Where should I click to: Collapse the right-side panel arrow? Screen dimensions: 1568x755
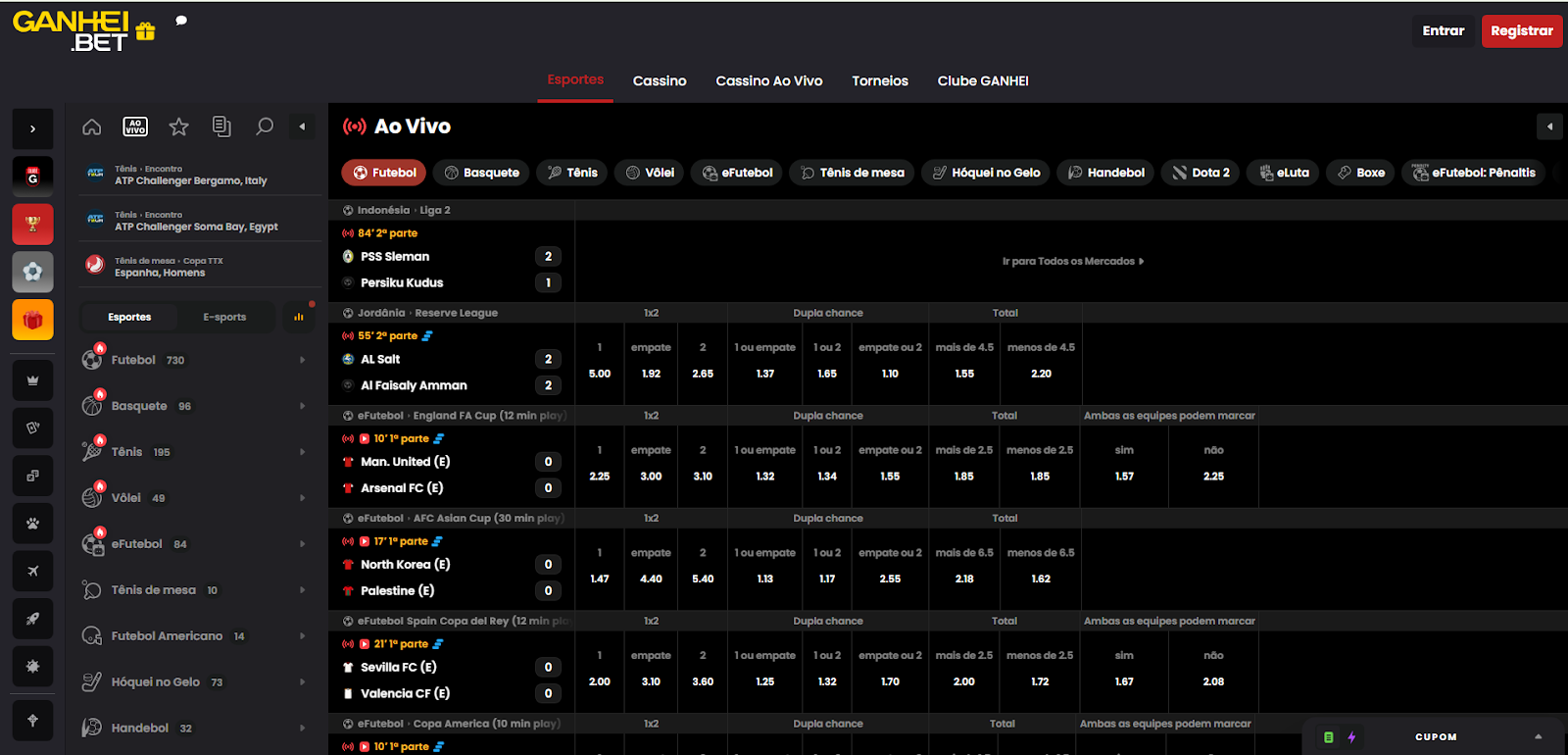pos(1549,126)
